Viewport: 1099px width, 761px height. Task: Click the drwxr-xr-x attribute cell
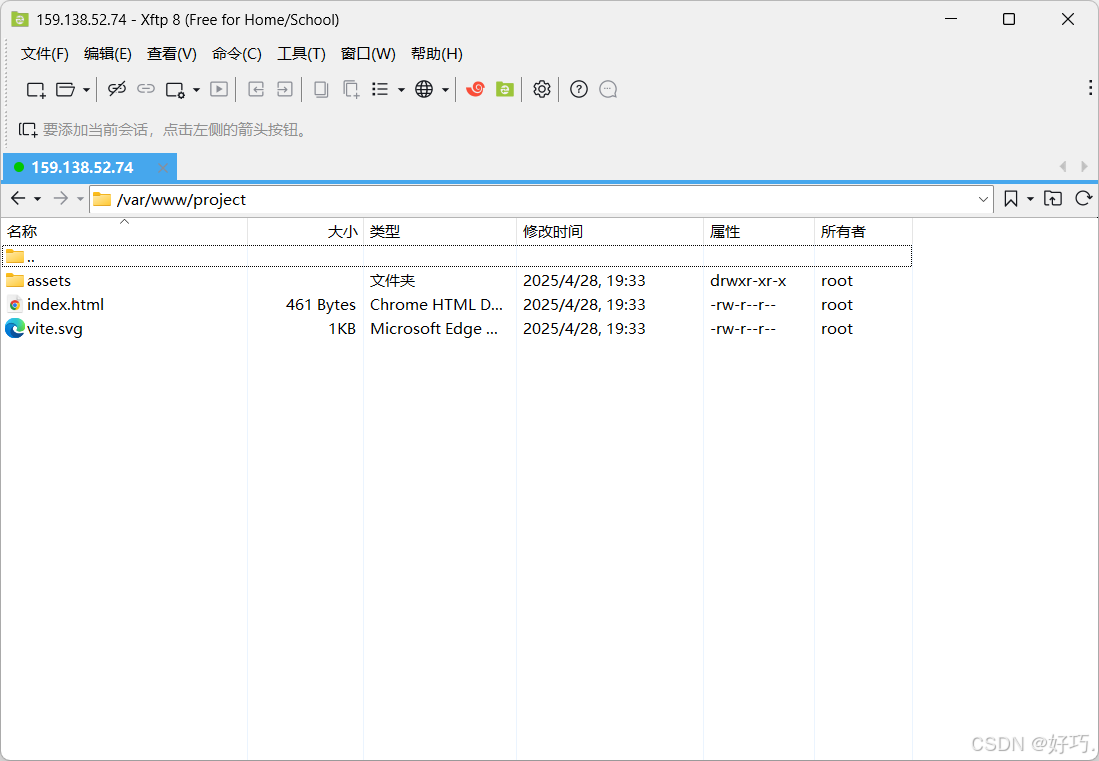click(x=748, y=280)
